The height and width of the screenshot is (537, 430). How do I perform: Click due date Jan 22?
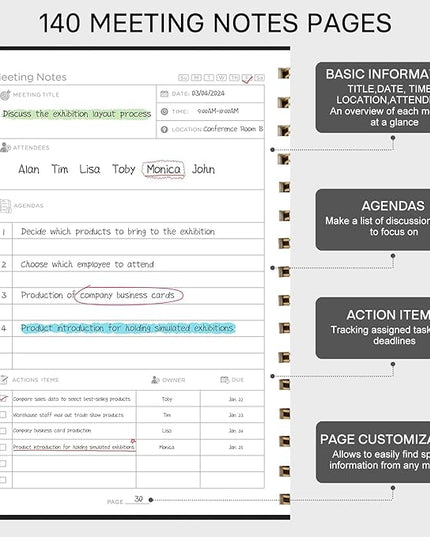(x=236, y=399)
